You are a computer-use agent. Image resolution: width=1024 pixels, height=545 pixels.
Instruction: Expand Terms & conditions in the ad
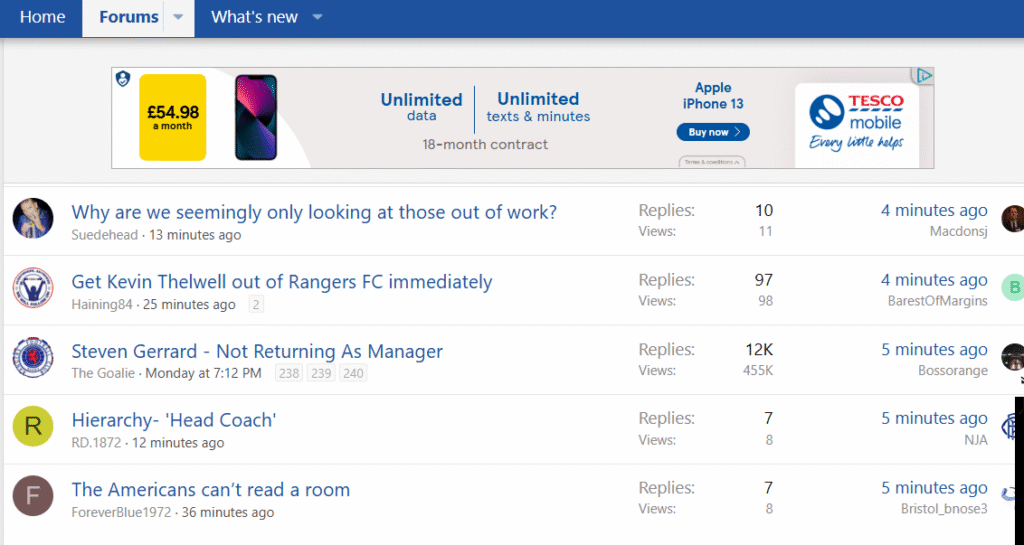711,161
